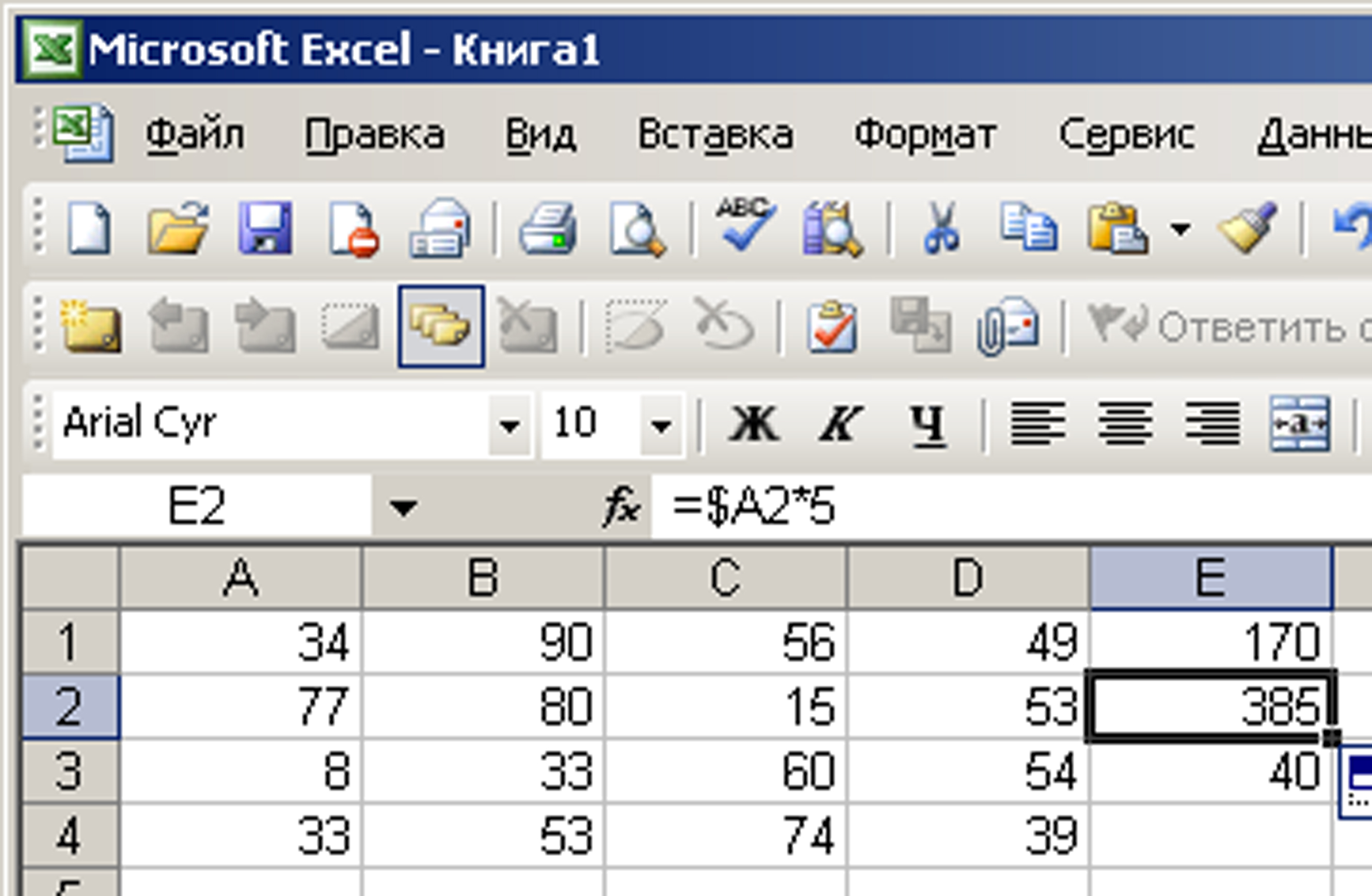This screenshot has width=1372, height=896.
Task: Open the Формат menu
Action: pos(926,135)
